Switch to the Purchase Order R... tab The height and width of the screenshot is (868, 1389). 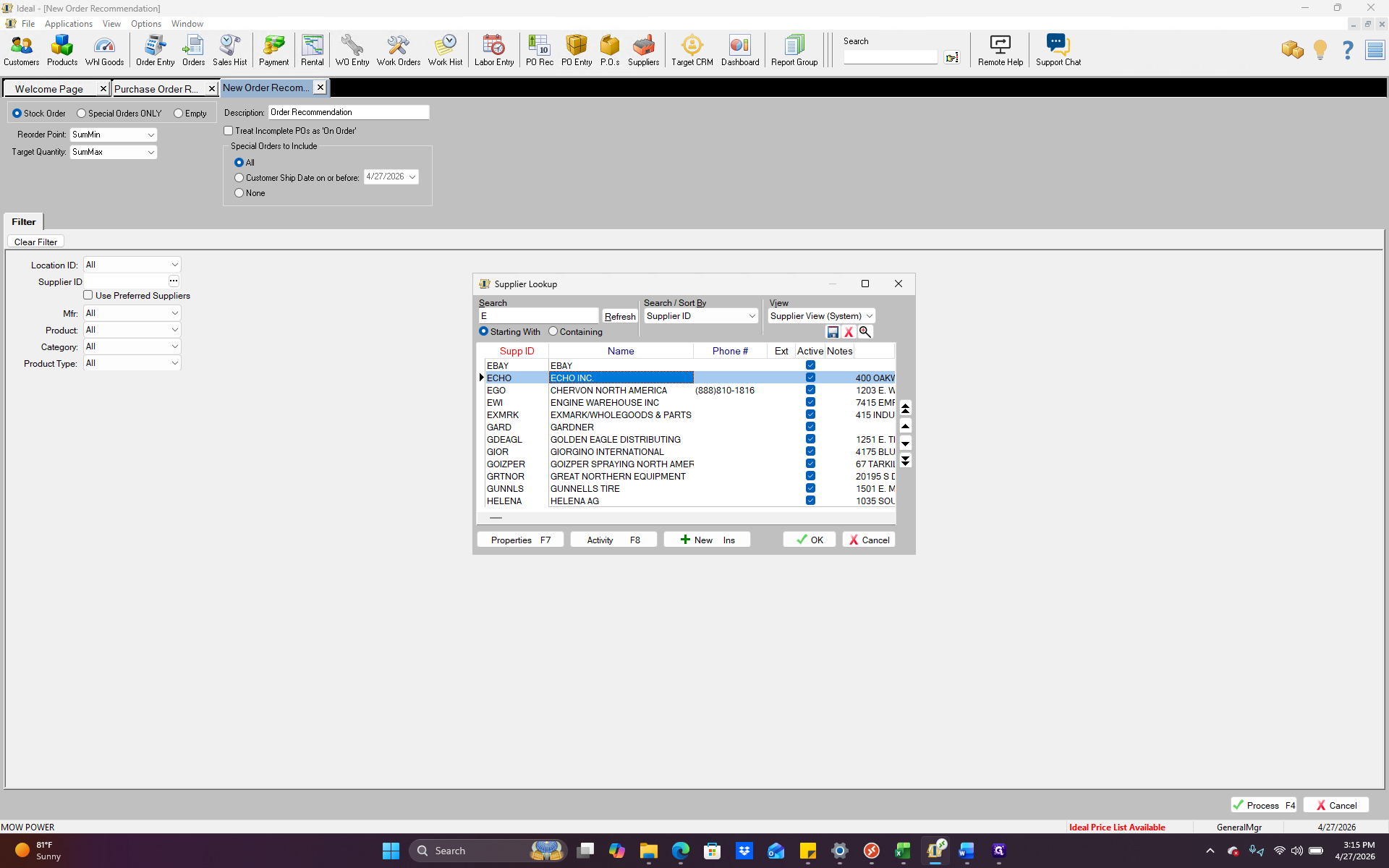(x=156, y=89)
